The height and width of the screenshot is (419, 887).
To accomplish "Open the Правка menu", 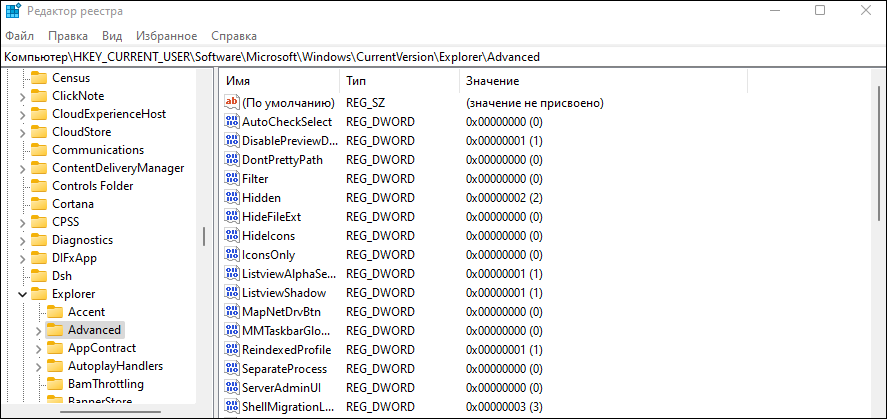I will [68, 36].
